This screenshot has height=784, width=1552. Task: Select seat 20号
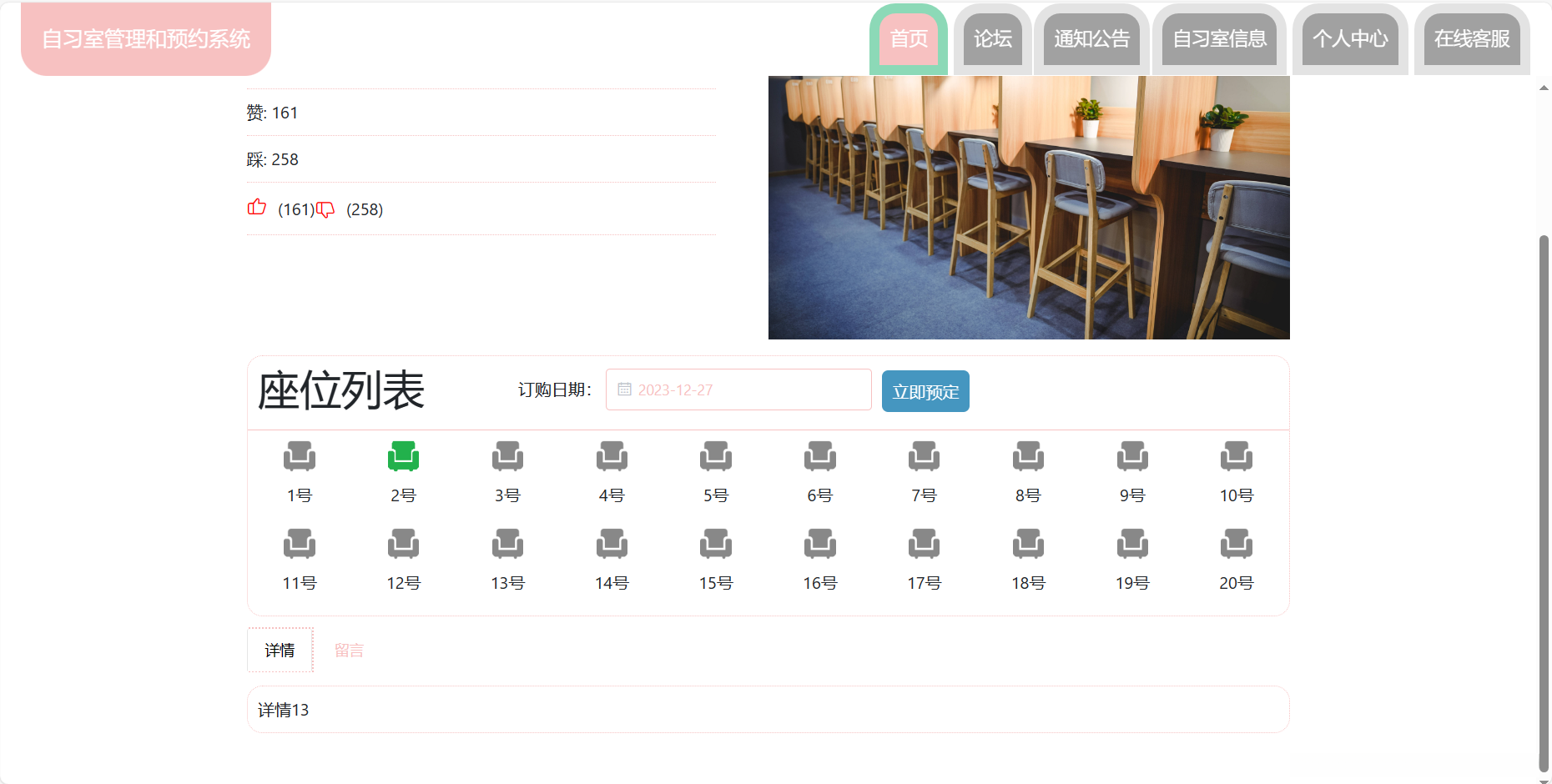pyautogui.click(x=1237, y=545)
